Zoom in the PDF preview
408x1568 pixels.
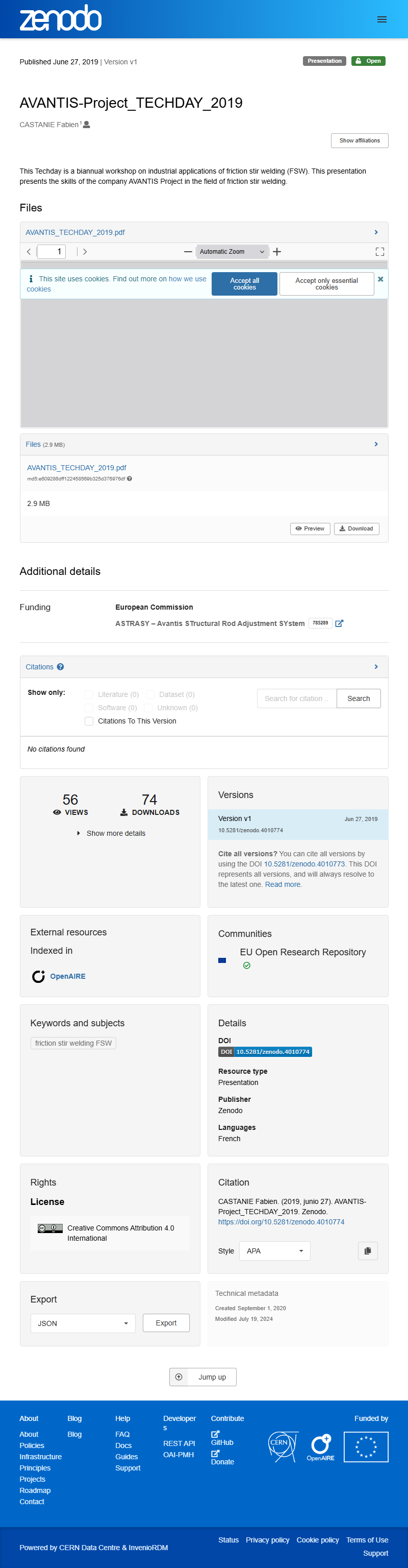click(x=276, y=251)
